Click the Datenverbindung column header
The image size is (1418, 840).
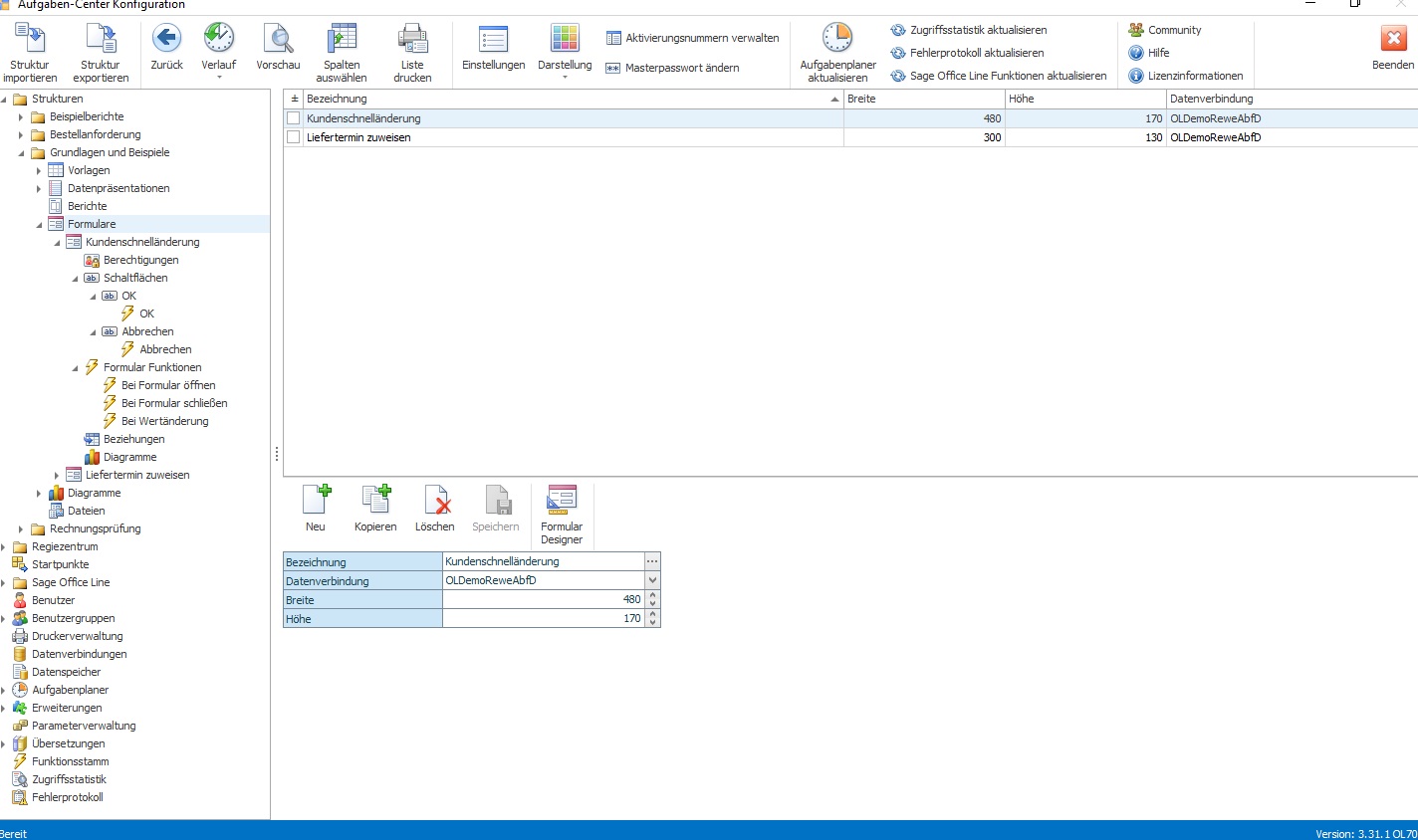pos(1292,99)
